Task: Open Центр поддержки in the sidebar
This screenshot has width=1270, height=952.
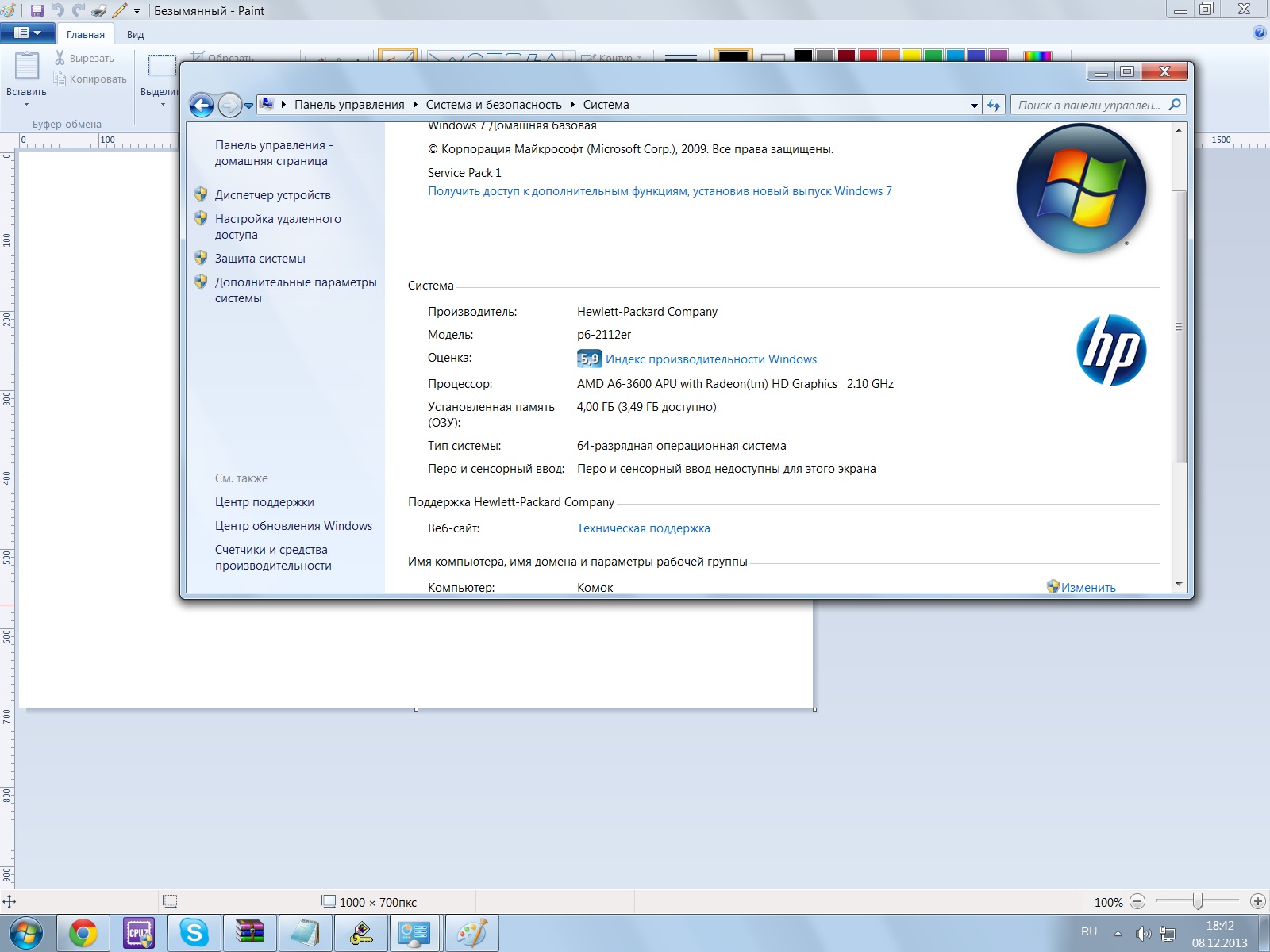Action: click(x=264, y=502)
